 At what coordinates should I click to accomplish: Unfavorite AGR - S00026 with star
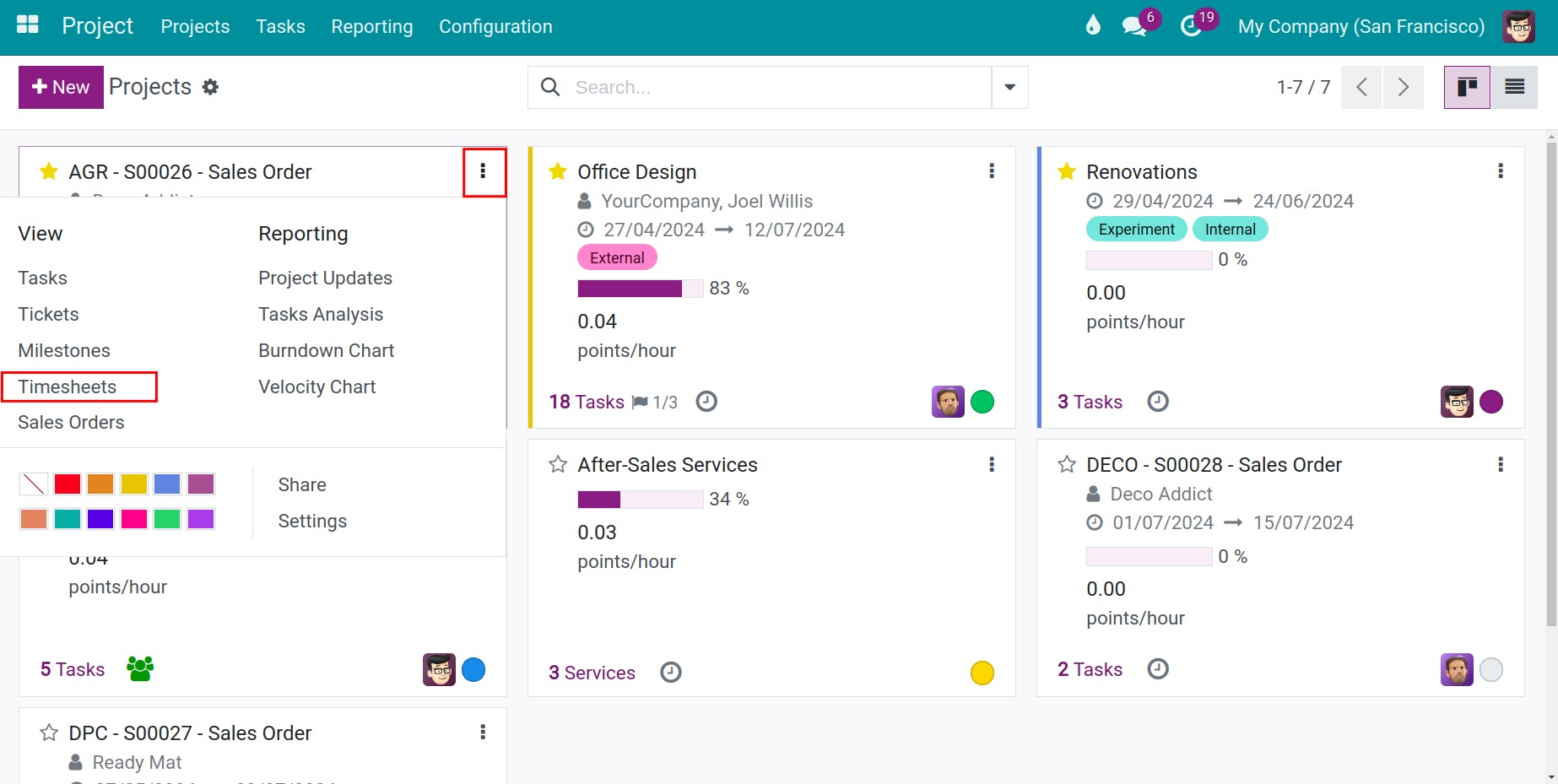click(49, 172)
